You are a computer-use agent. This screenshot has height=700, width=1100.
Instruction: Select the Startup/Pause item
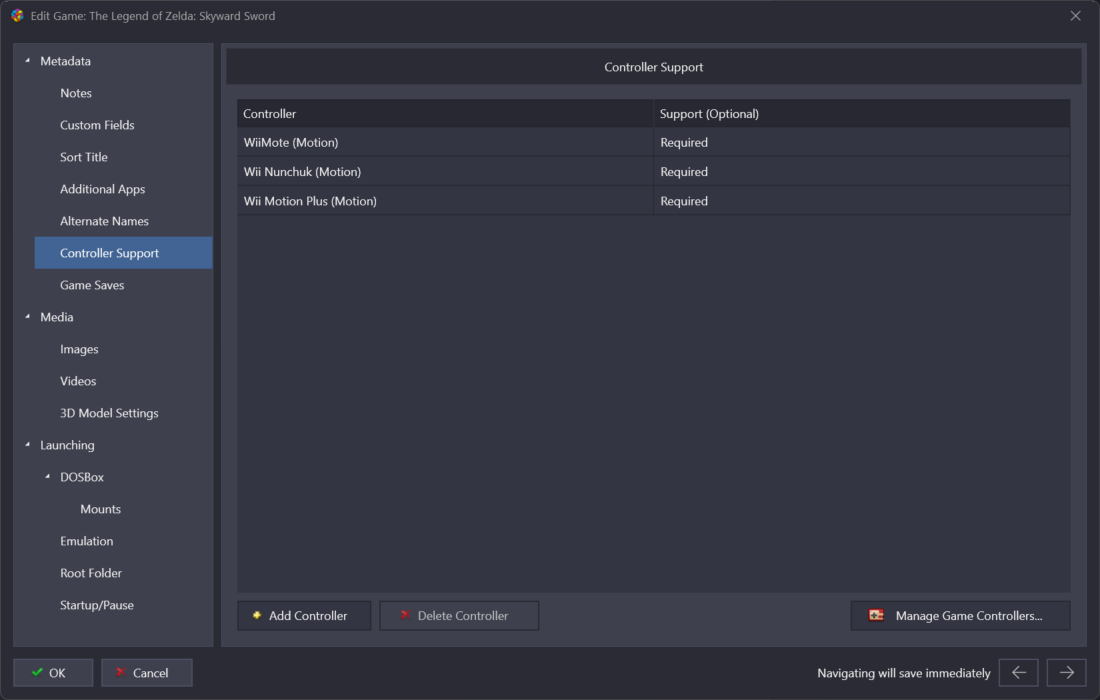(96, 605)
